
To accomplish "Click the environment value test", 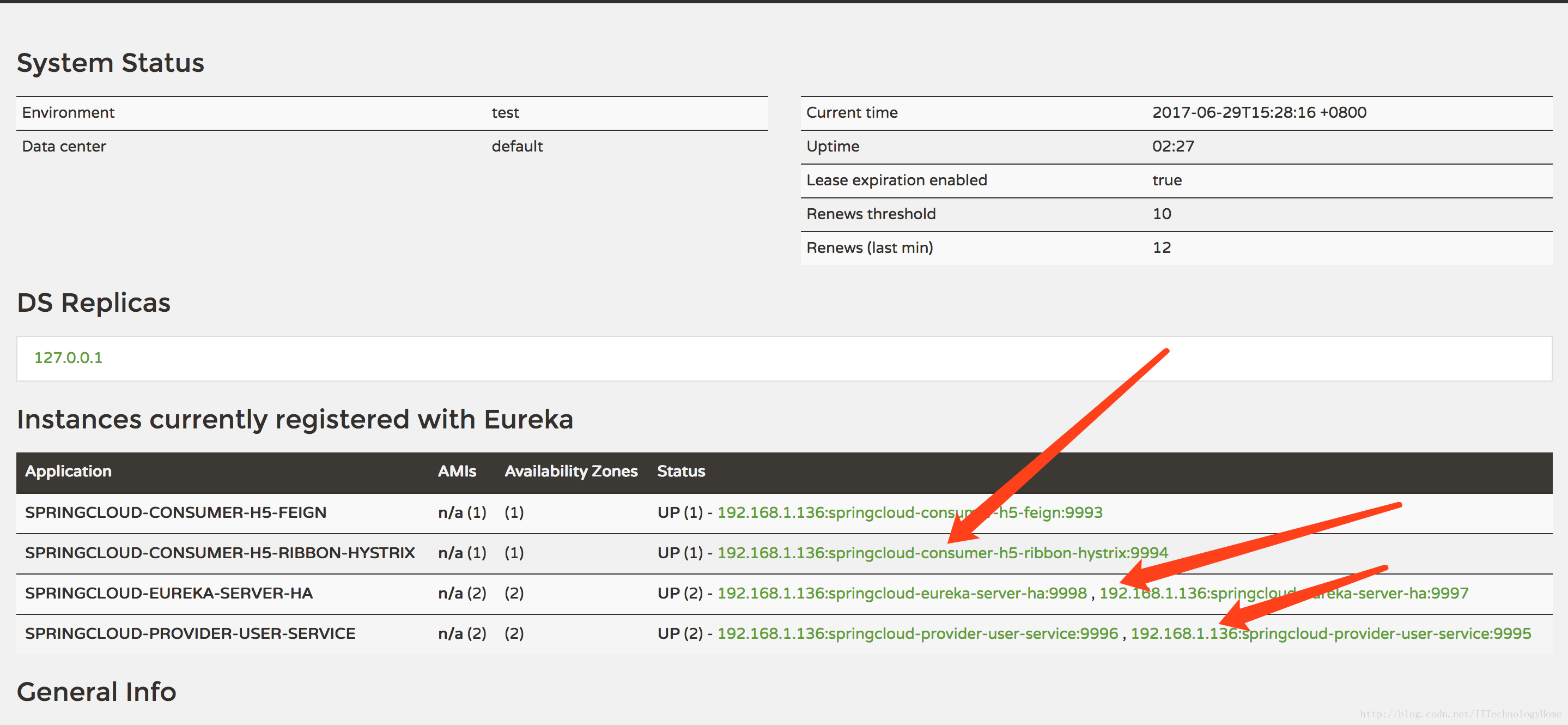I will point(505,113).
